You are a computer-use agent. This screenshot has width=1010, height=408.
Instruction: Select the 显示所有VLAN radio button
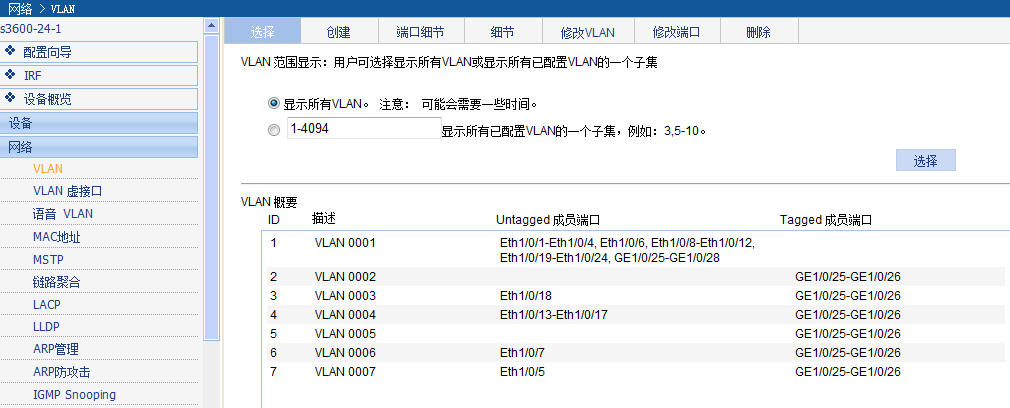click(x=274, y=103)
